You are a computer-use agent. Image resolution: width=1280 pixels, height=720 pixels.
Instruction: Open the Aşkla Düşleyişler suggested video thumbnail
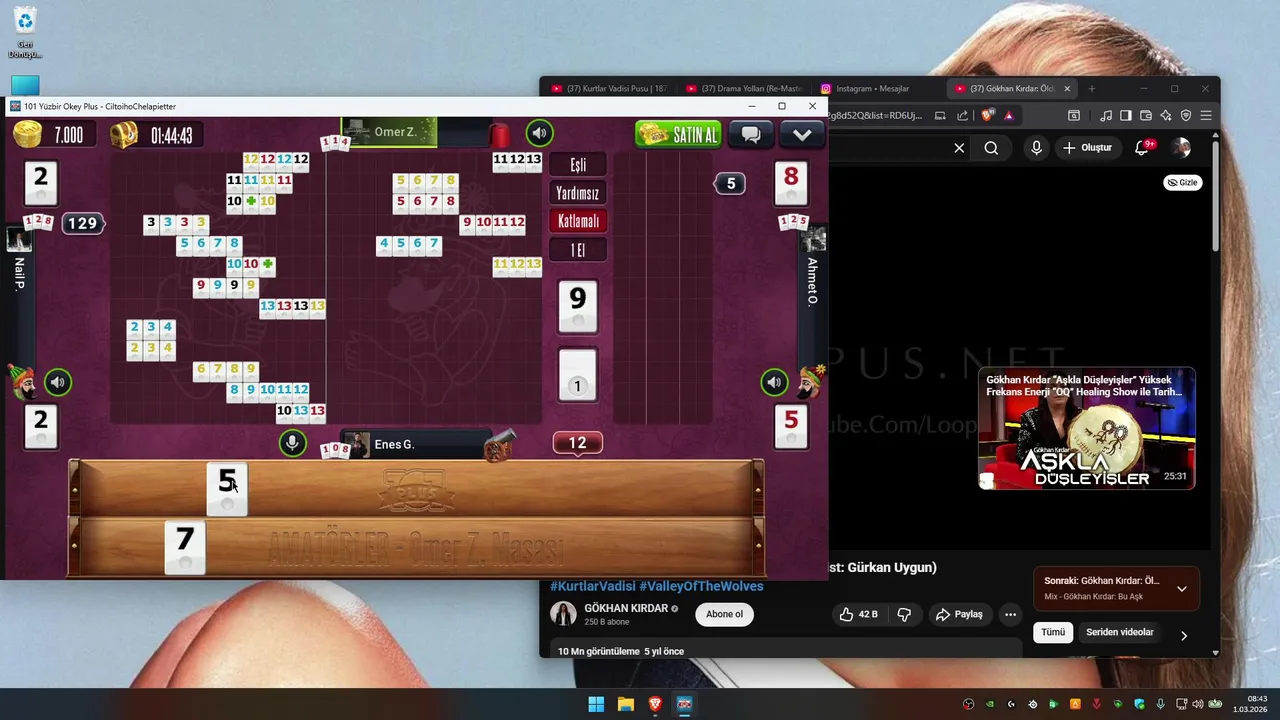(x=1087, y=428)
